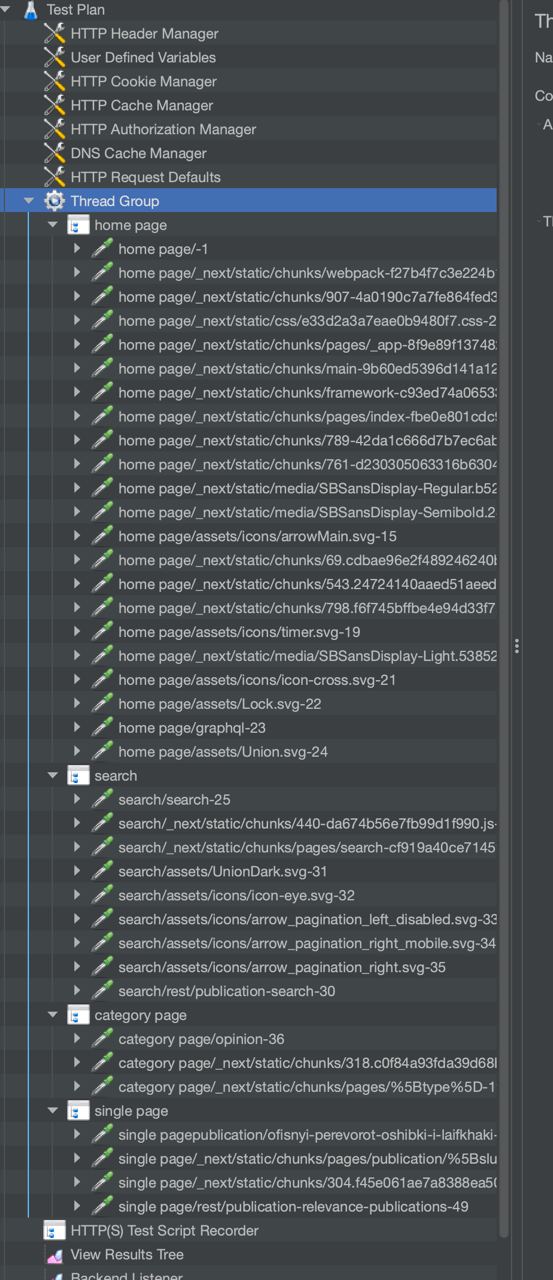This screenshot has width=553, height=1280.
Task: Select home page/assets/icons/icon-cross.svg-21
Action: click(x=257, y=680)
